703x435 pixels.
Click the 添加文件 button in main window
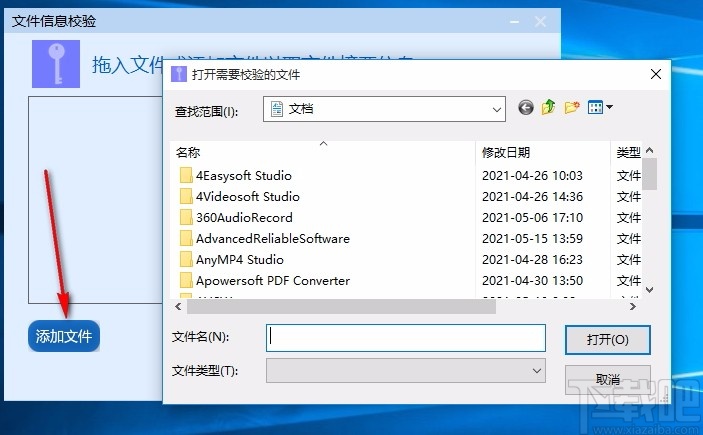pos(64,336)
